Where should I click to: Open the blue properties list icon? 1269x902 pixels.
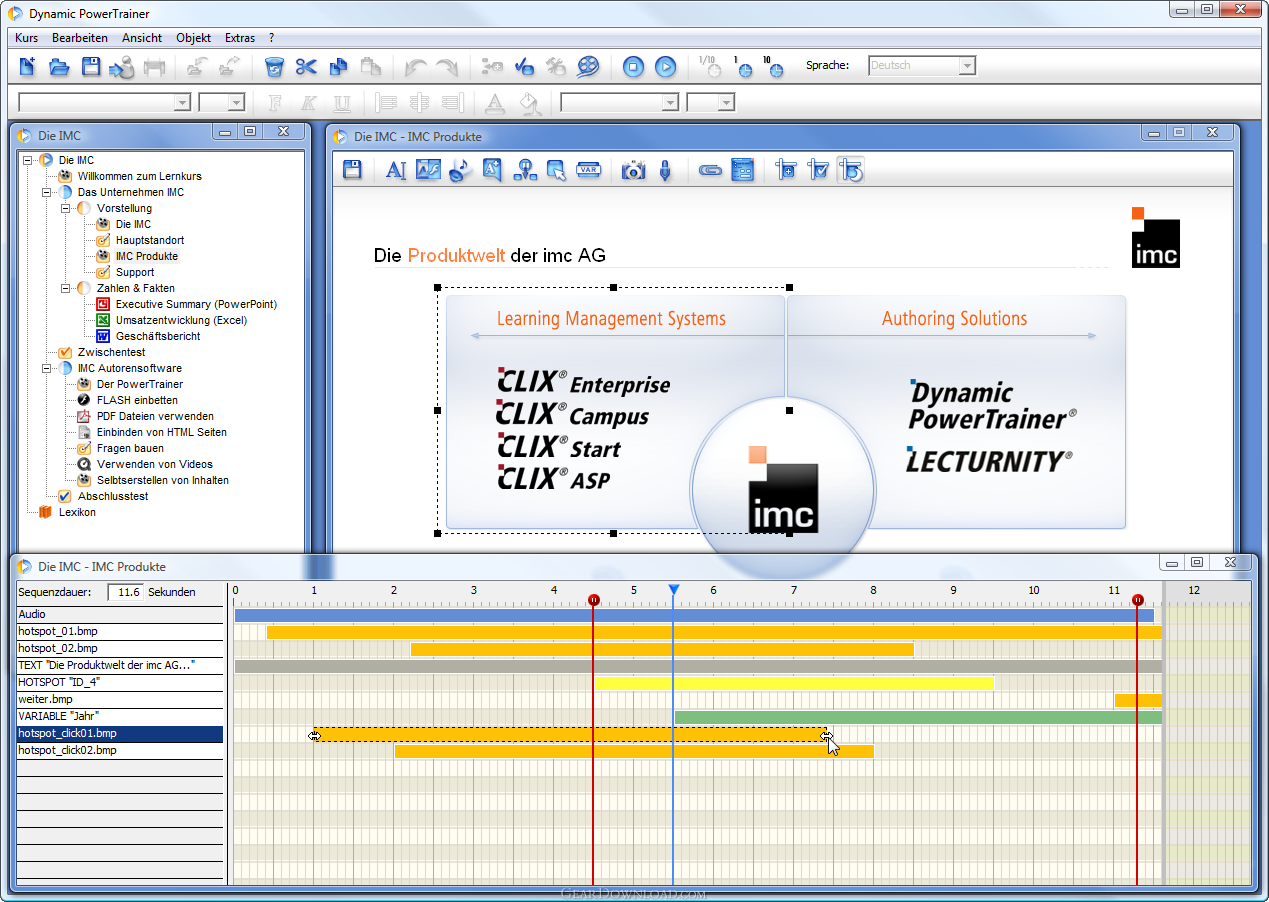(x=742, y=170)
